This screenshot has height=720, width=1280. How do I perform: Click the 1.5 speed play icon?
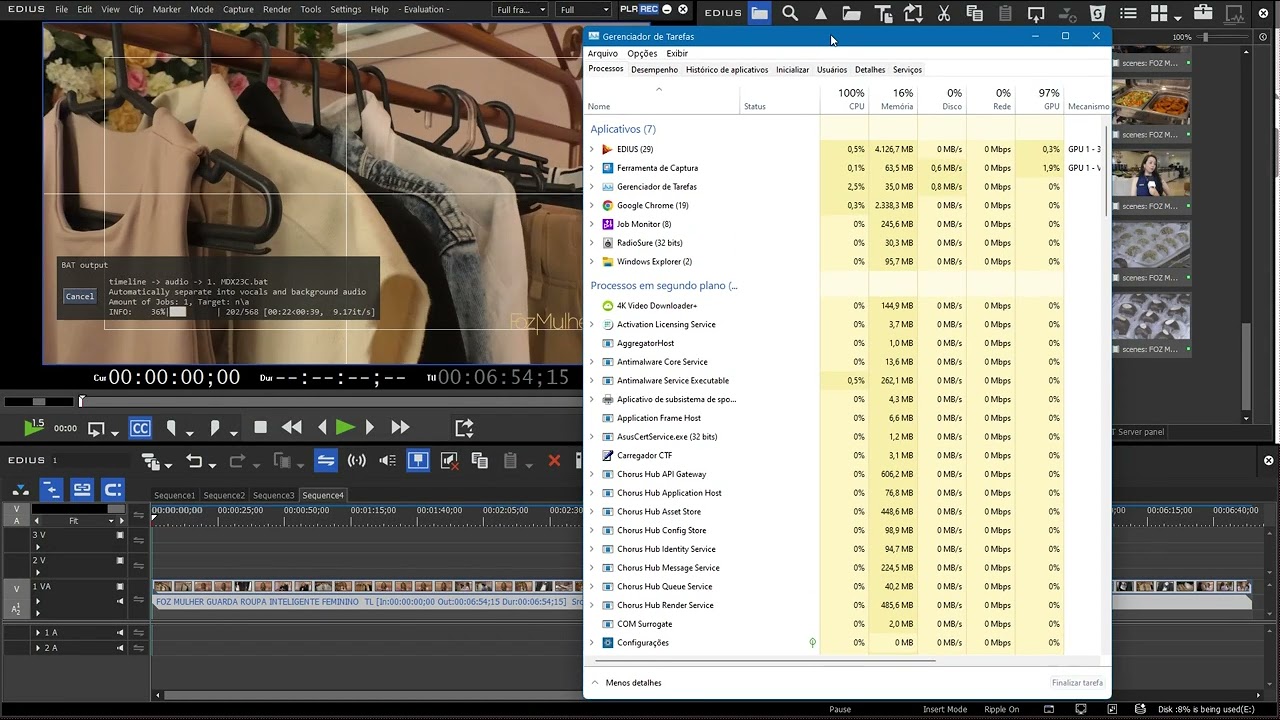[x=34, y=427]
